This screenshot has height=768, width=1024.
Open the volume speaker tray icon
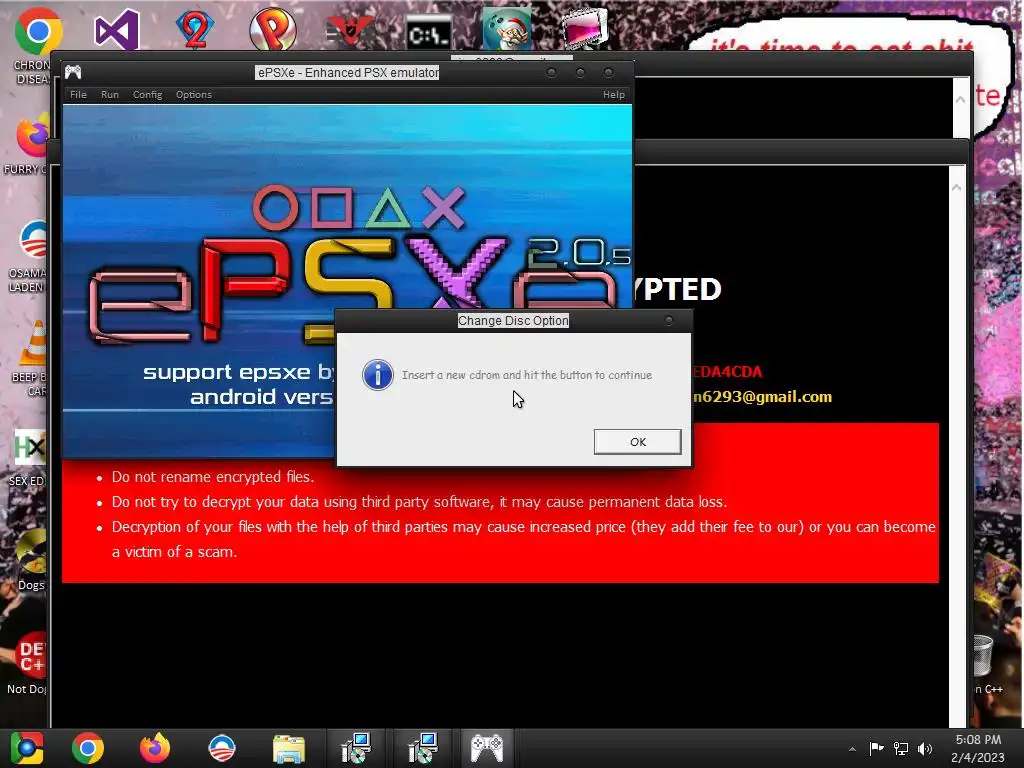point(925,748)
